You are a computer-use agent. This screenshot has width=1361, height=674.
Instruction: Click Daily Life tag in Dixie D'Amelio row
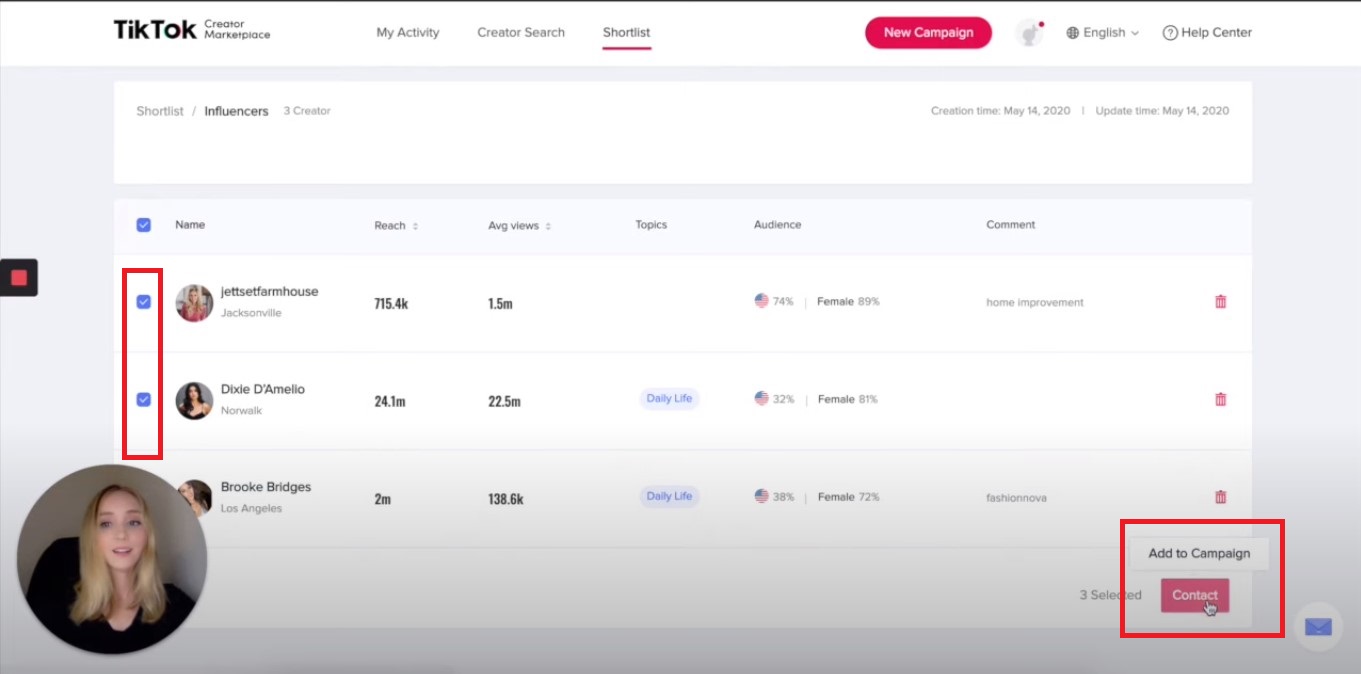pos(669,398)
